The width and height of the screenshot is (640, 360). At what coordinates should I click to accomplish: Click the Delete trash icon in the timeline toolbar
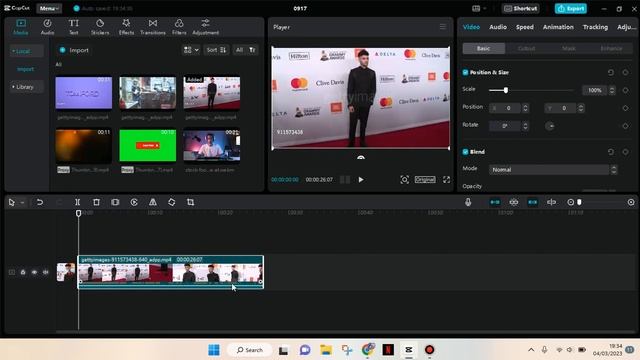96,202
